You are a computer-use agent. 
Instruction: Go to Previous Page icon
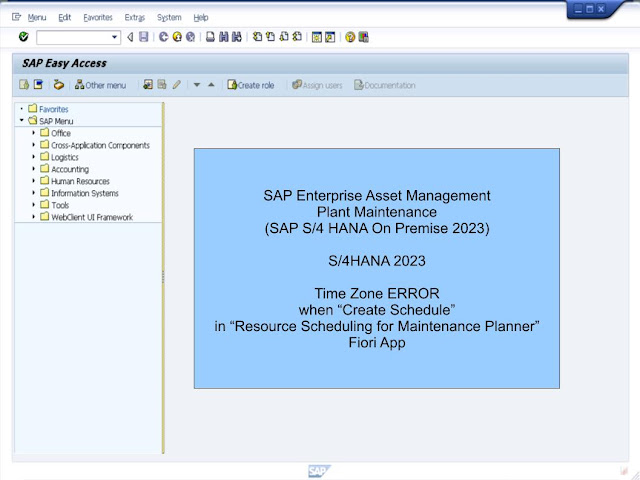(x=270, y=37)
